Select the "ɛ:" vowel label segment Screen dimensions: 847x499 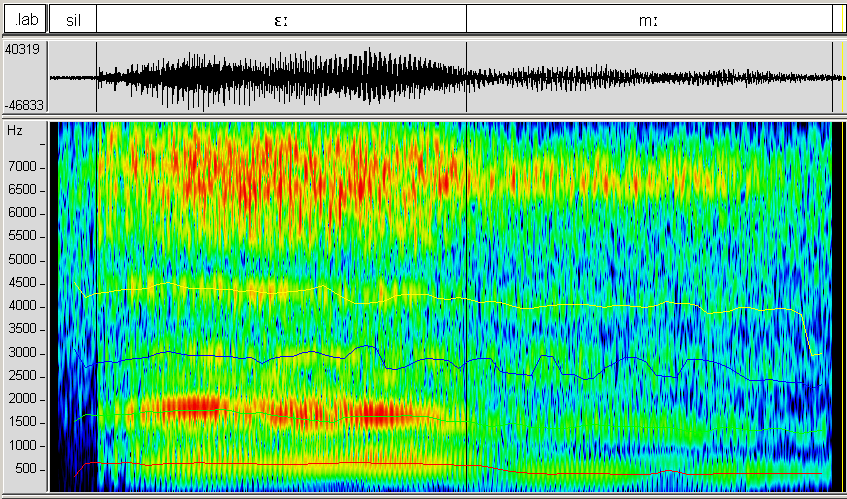[281, 19]
